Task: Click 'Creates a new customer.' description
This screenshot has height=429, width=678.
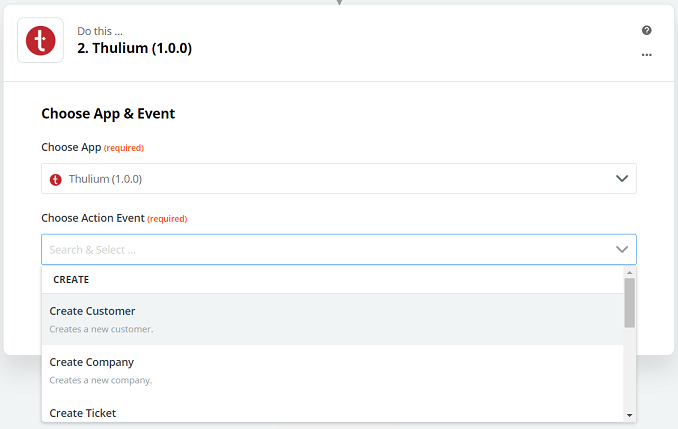Action: 101,329
